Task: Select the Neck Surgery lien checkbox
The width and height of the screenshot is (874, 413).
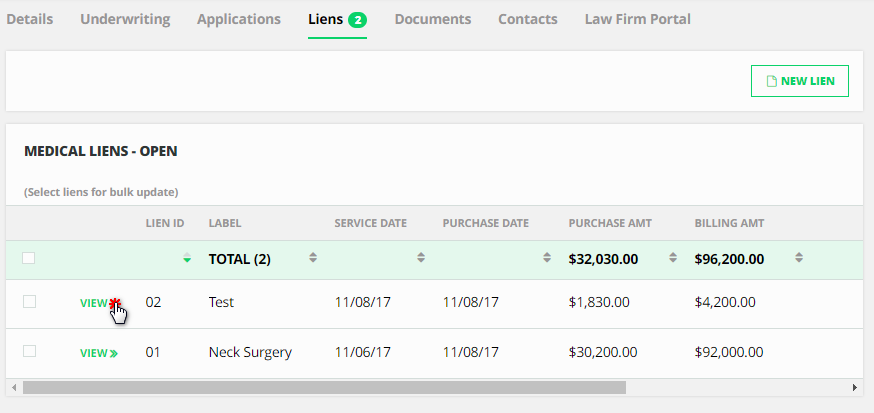Action: pos(29,351)
